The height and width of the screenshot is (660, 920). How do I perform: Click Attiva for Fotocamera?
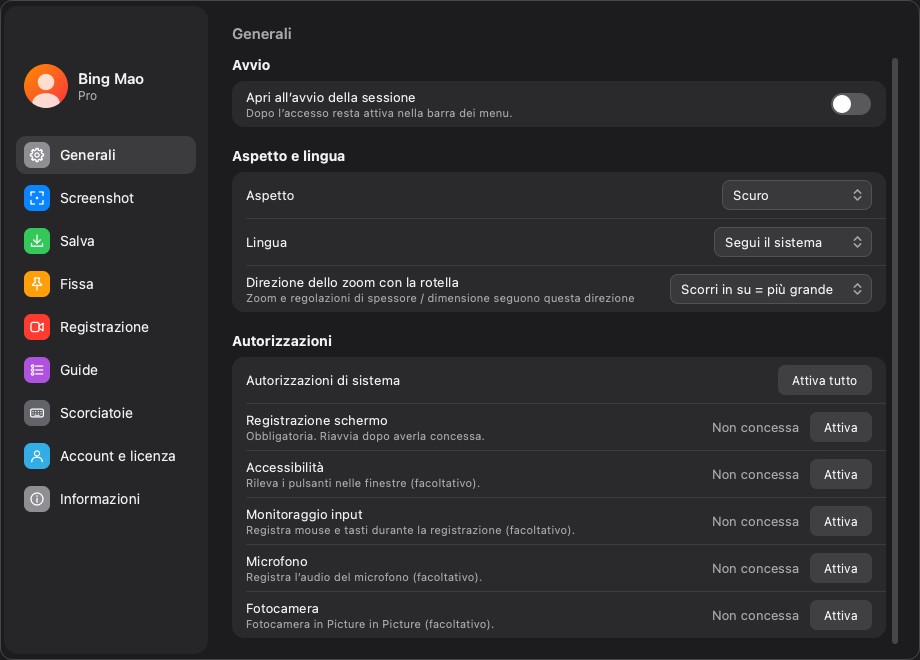840,615
